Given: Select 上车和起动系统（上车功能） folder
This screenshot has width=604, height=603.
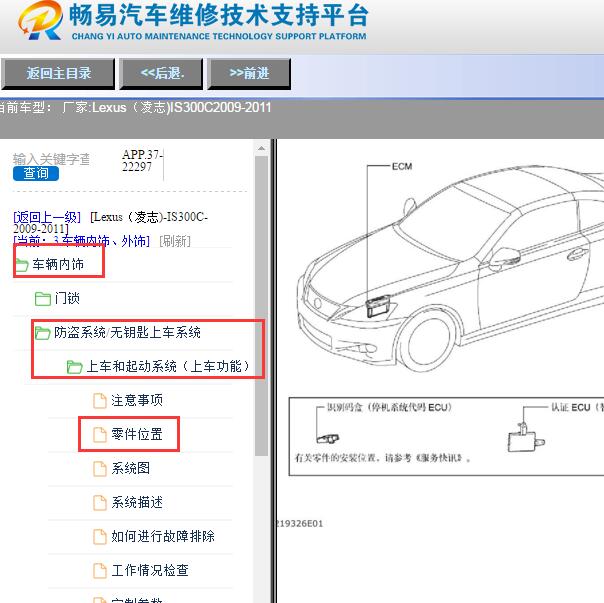Looking at the screenshot, I should point(168,366).
